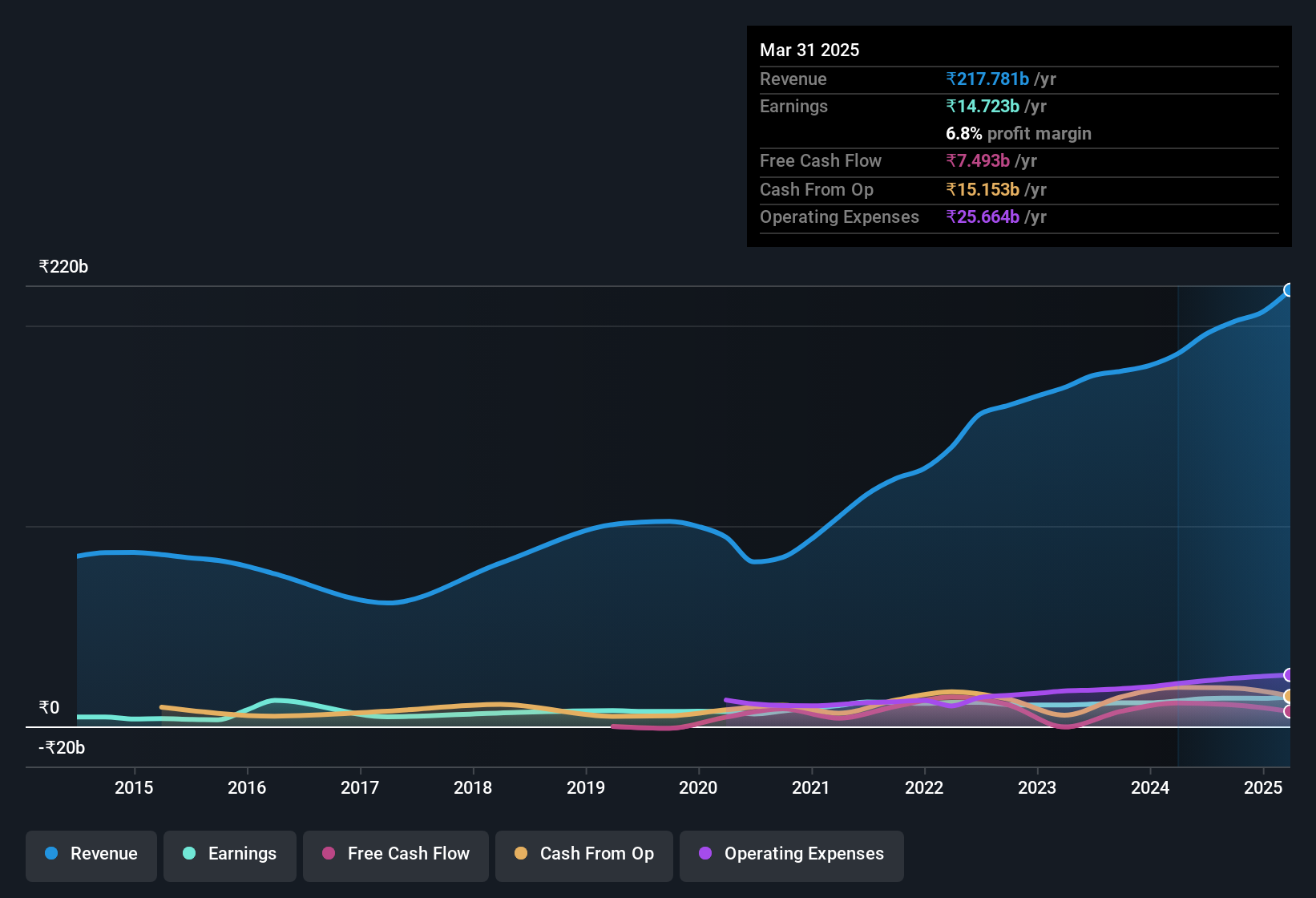This screenshot has width=1316, height=898.
Task: Click the ₹7.493b free cash flow value
Action: 978,160
